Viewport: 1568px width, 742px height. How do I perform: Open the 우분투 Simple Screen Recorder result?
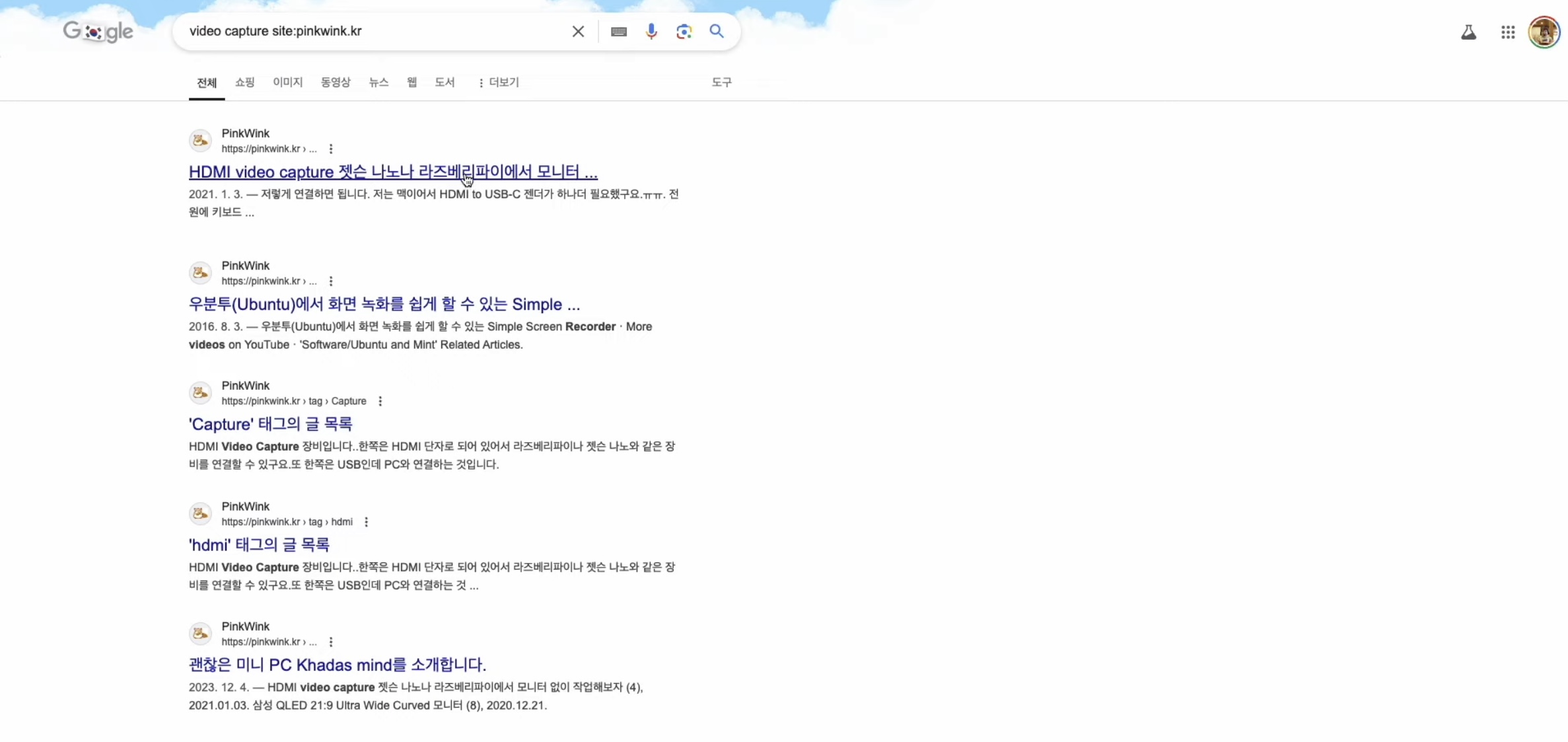click(384, 304)
